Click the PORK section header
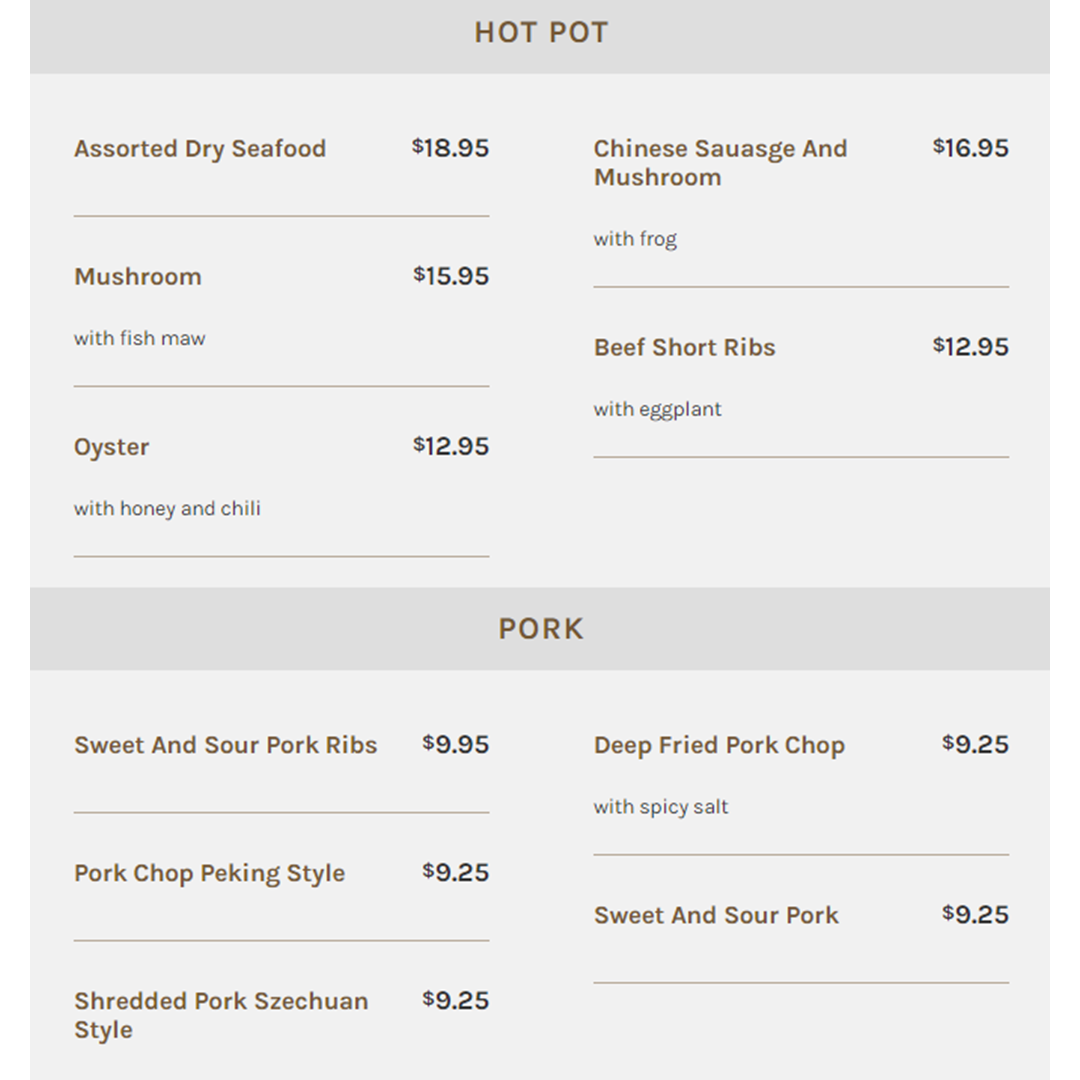 [541, 629]
